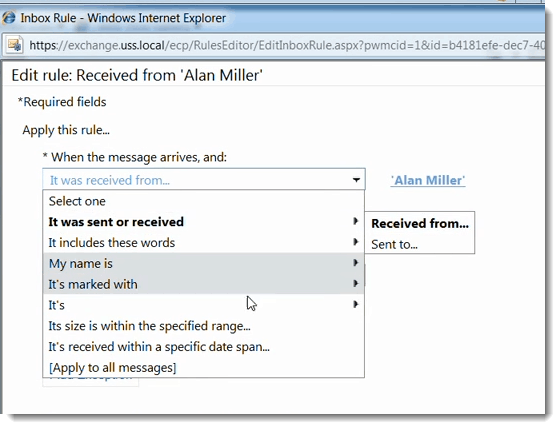Select 'It includes these words' option
The width and height of the screenshot is (560, 429).
203,243
